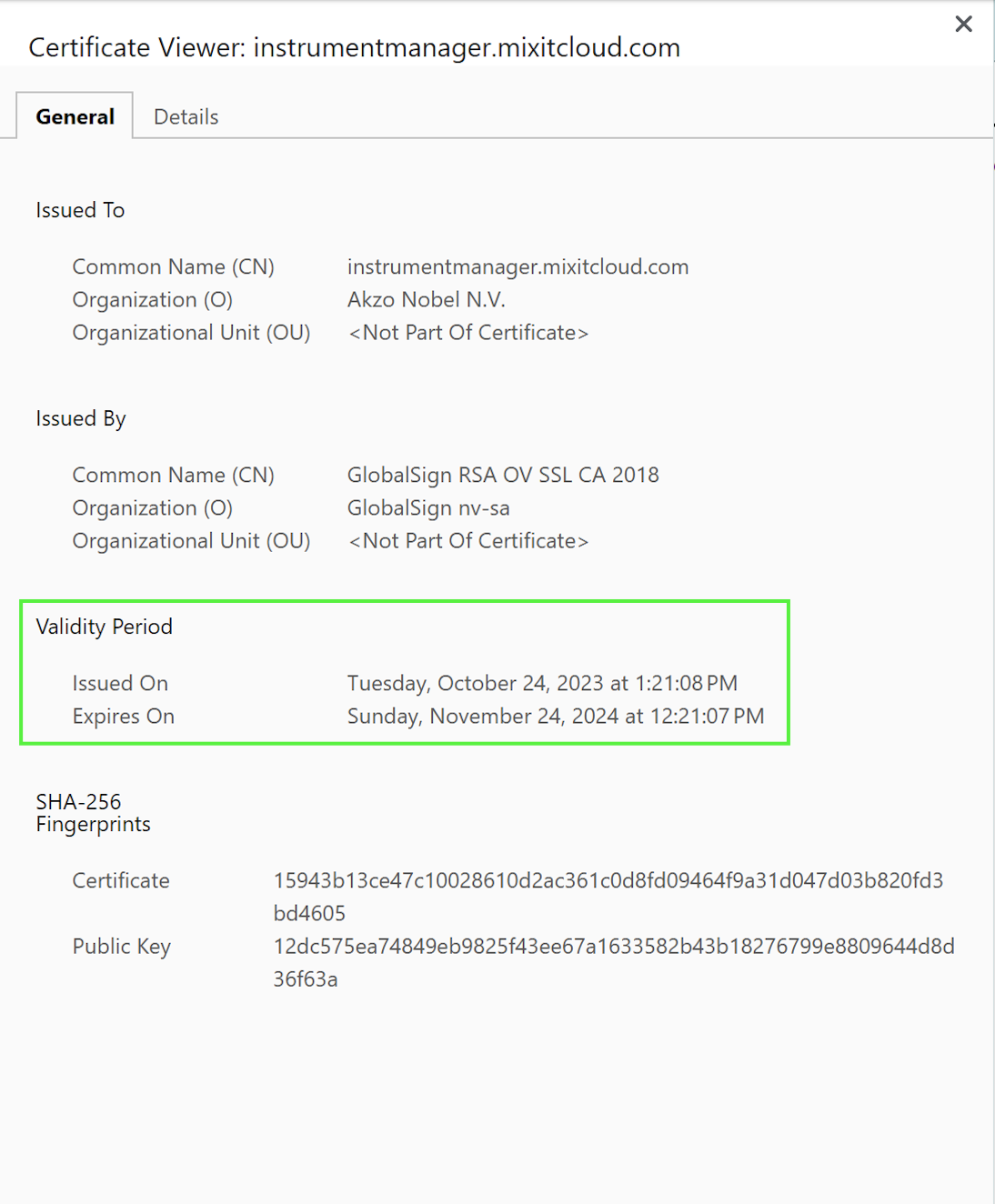Select the General tab
Image resolution: width=995 pixels, height=1204 pixels.
point(75,116)
